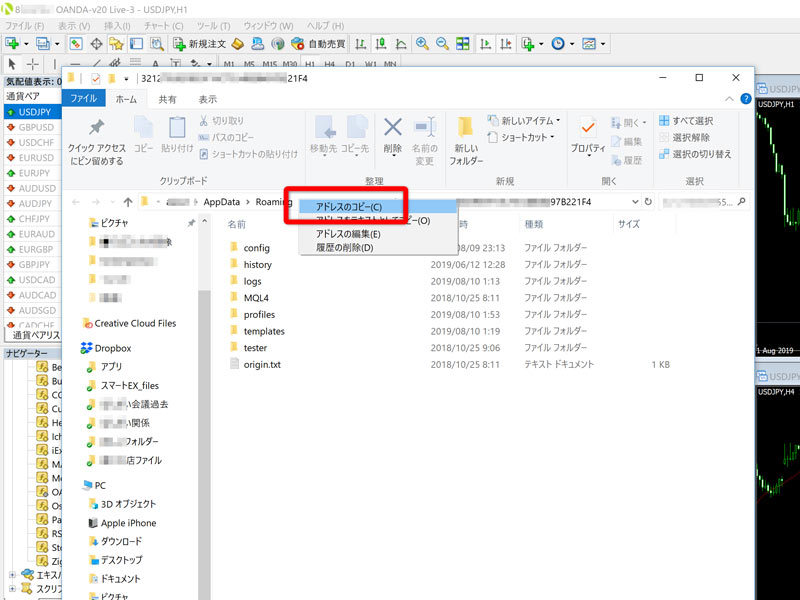Select Explorer ribbon 表示 tab

point(208,99)
